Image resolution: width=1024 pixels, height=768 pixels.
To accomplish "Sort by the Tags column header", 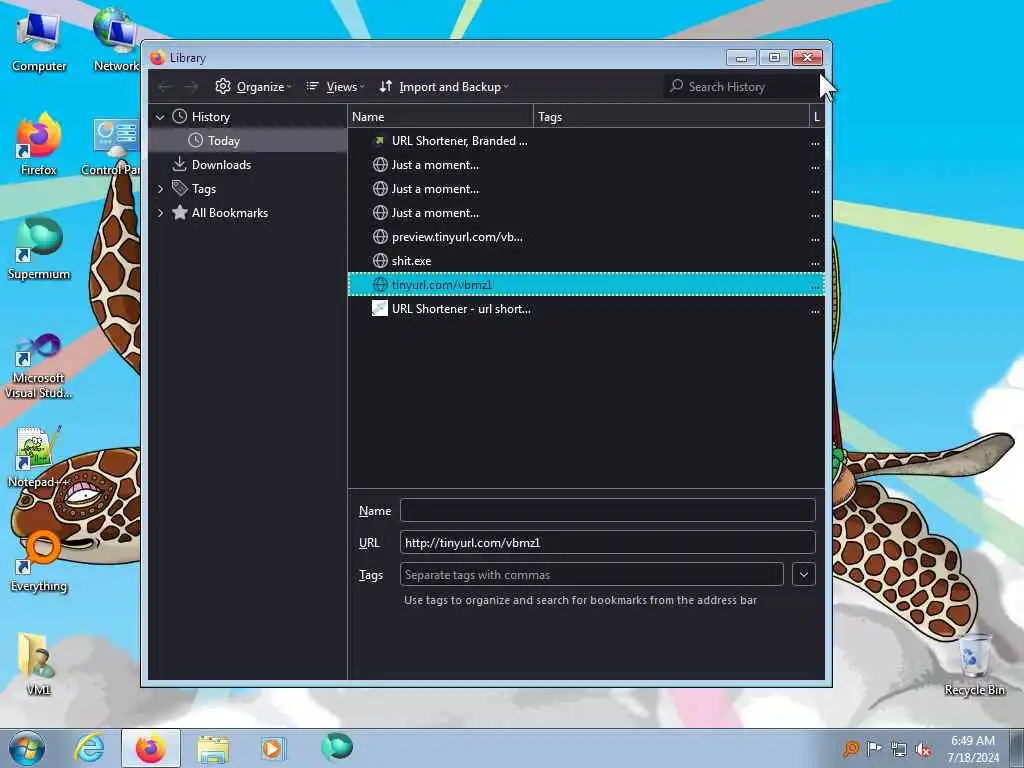I will tap(671, 117).
